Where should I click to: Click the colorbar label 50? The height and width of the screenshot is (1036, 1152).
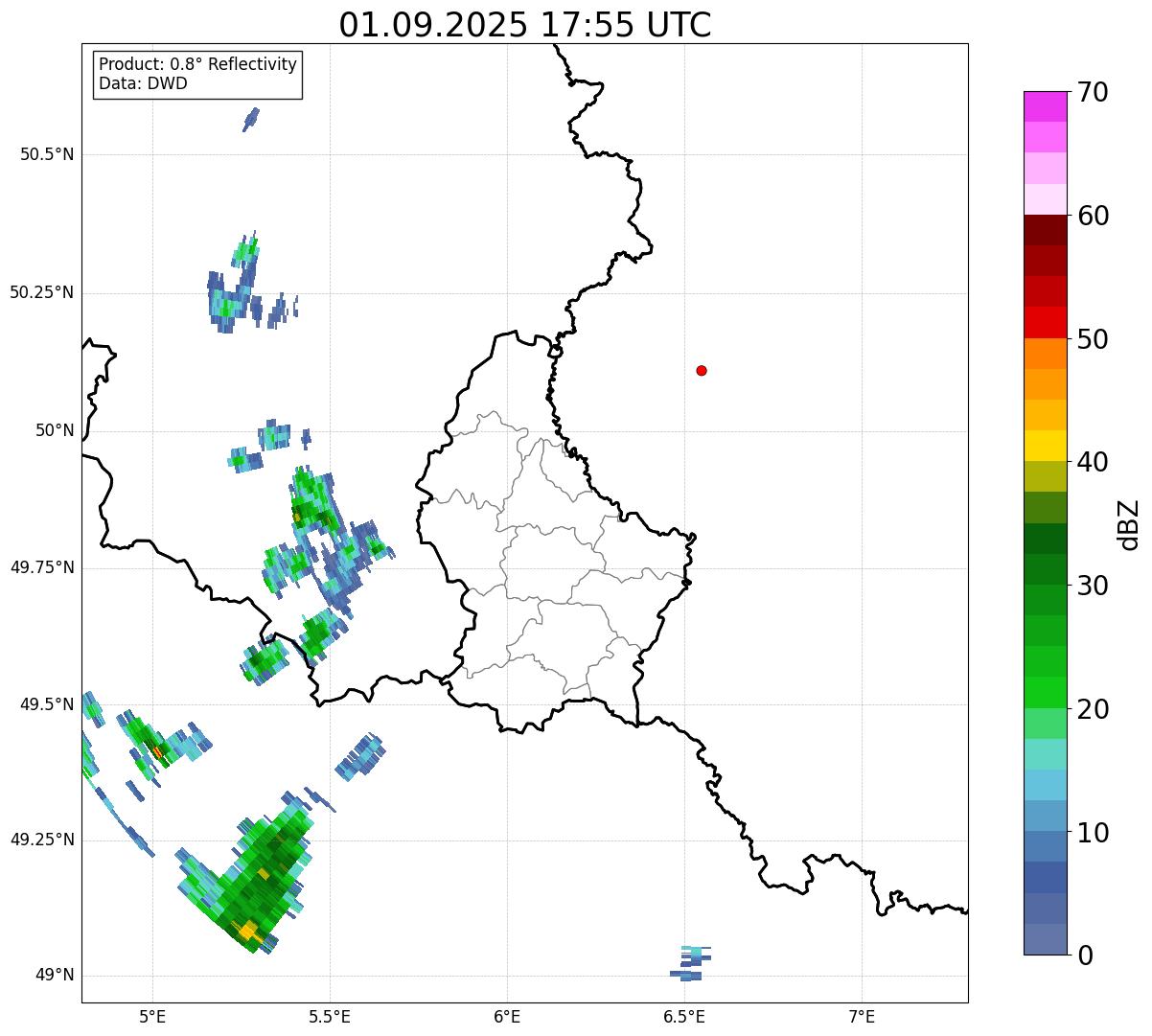pos(1093,339)
